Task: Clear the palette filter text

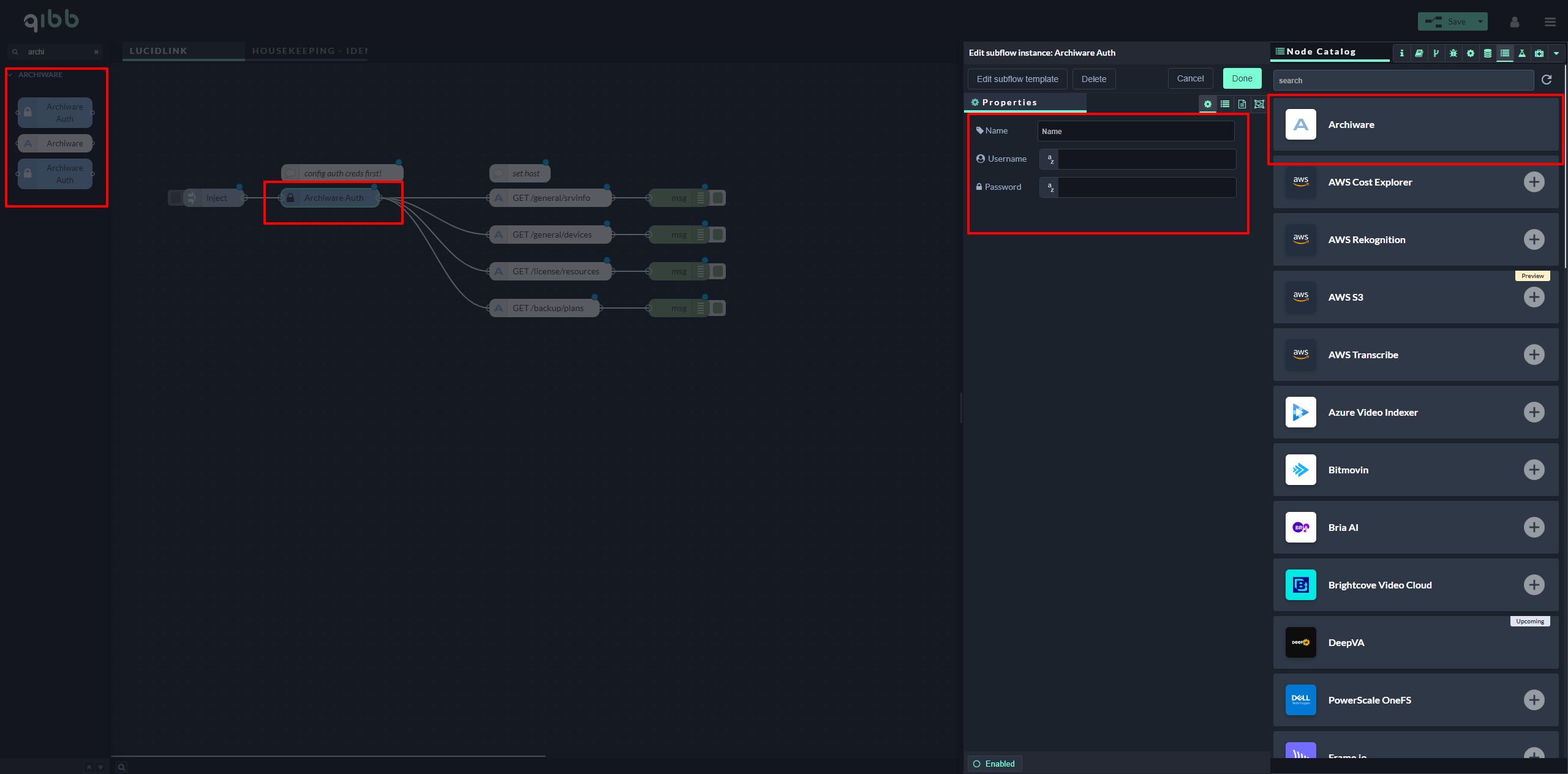Action: 96,52
